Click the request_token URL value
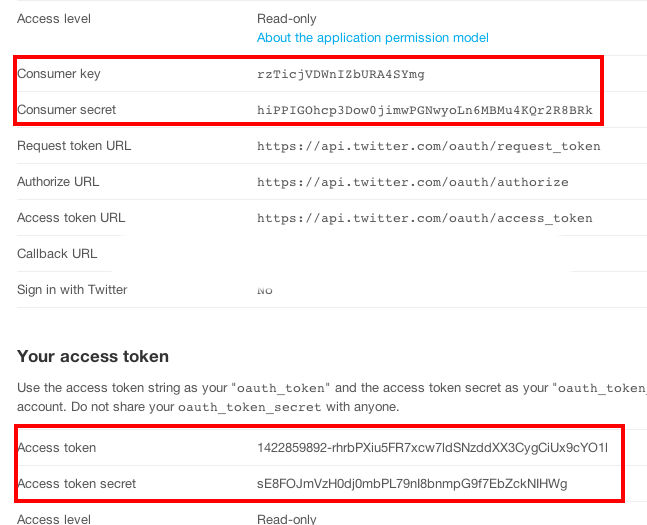The width and height of the screenshot is (647, 525). point(428,146)
